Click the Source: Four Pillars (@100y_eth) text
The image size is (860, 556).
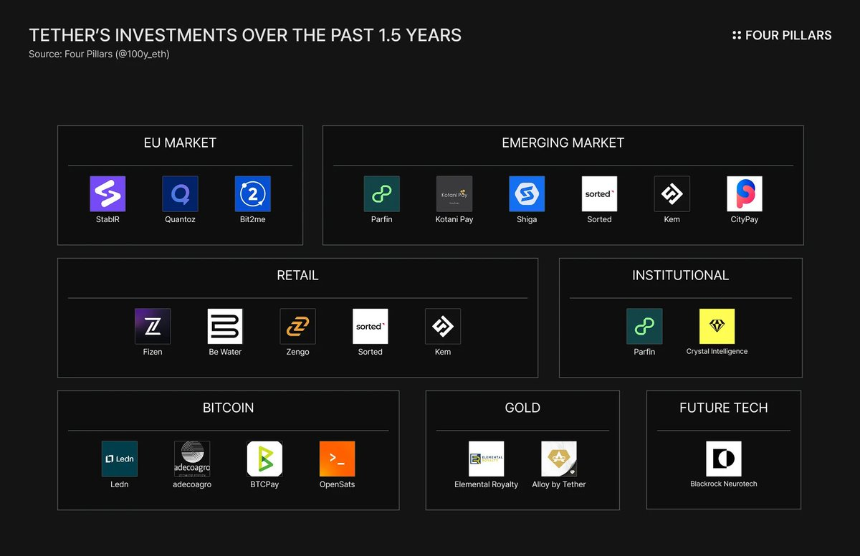(x=99, y=54)
